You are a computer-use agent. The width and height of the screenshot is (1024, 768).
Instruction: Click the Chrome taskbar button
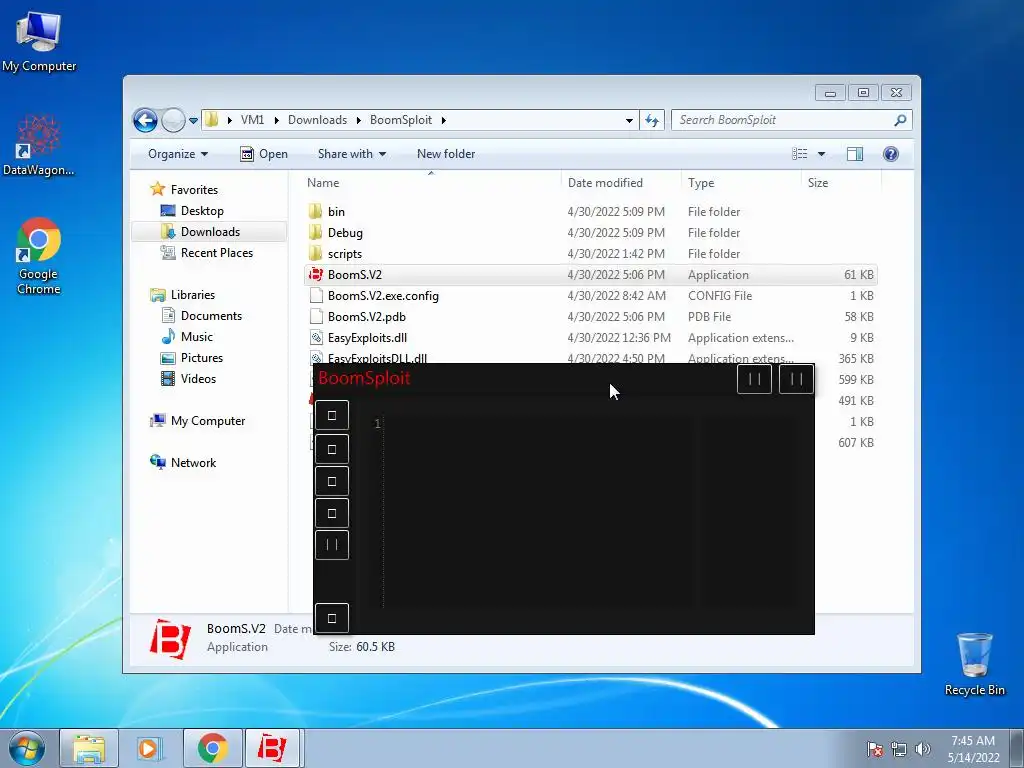click(x=212, y=748)
